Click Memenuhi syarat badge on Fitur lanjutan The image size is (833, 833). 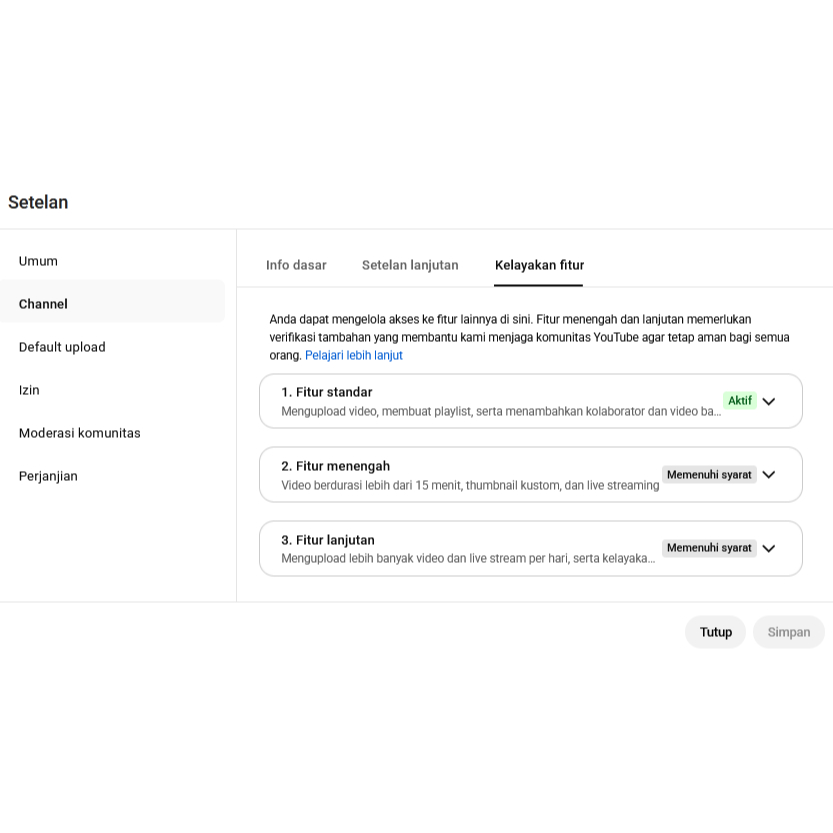click(709, 548)
